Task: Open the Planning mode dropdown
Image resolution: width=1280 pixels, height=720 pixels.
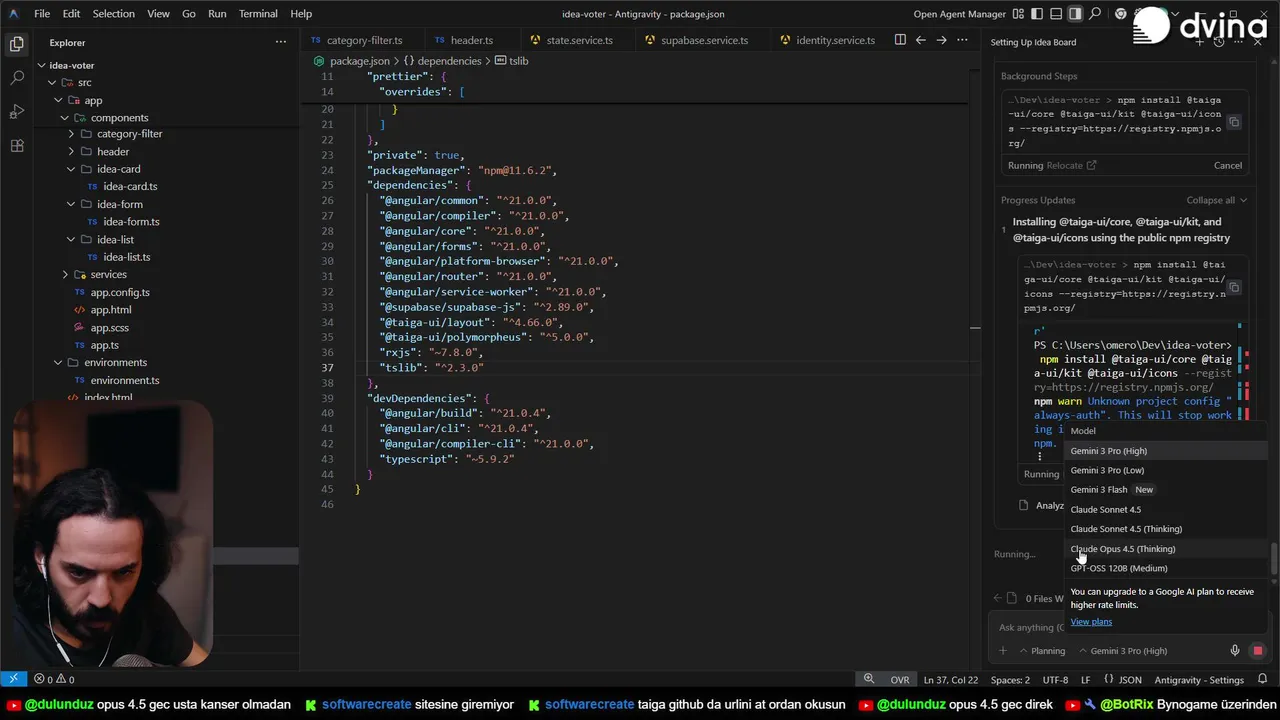Action: pos(1041,651)
